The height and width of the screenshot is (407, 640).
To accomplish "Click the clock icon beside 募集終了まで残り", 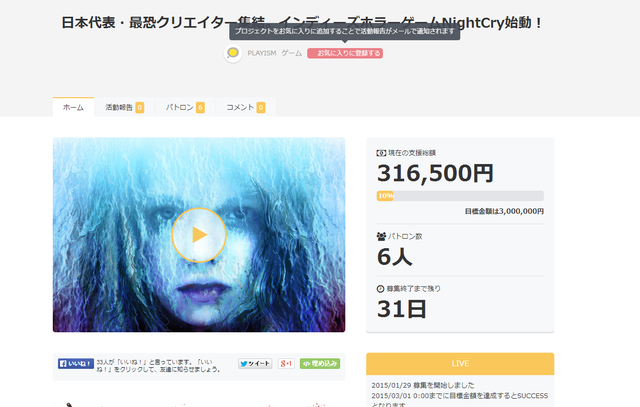I will pyautogui.click(x=380, y=289).
